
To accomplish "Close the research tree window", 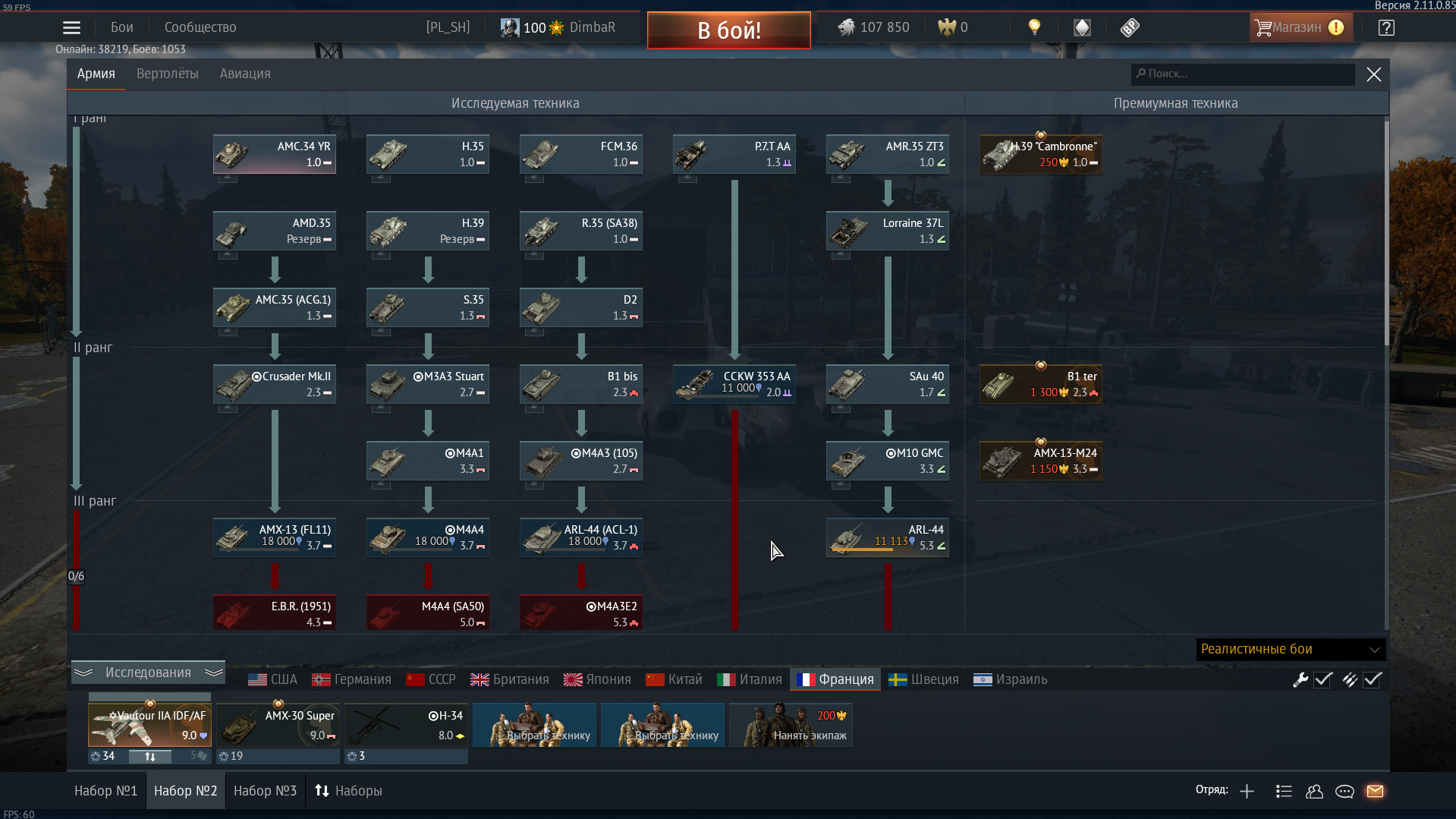I will (1373, 74).
